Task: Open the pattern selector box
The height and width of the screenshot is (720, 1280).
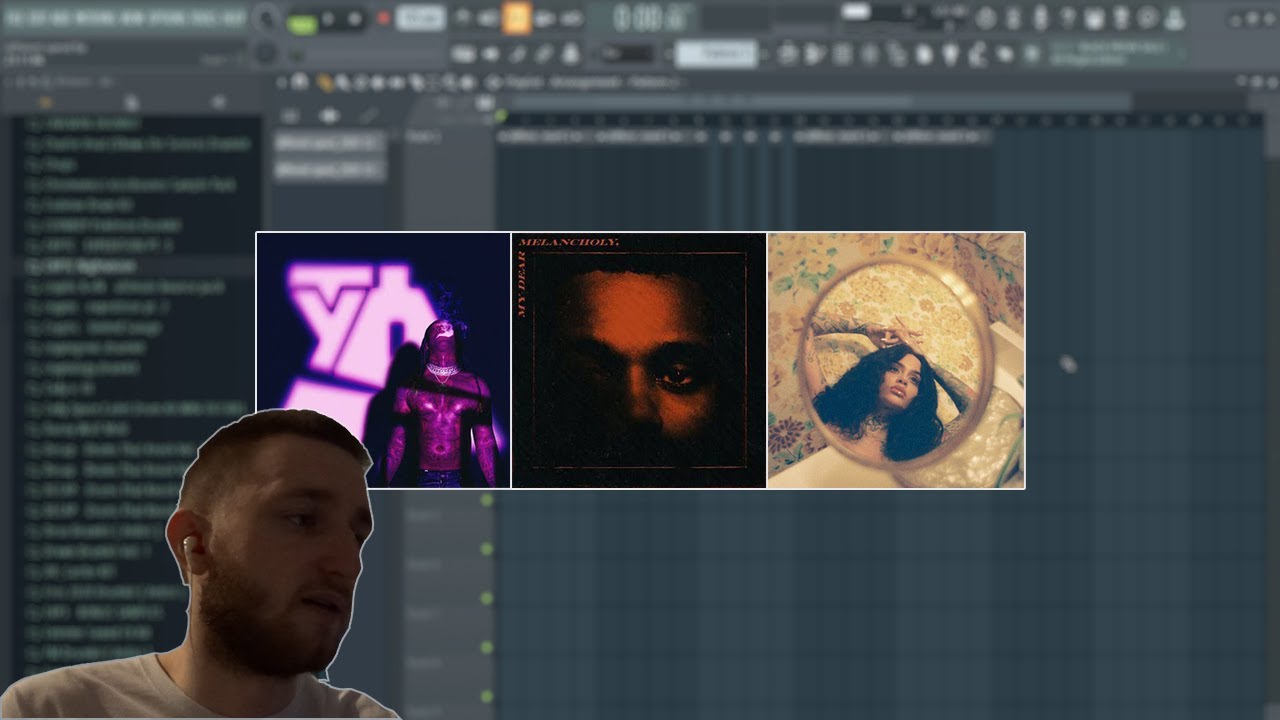Action: tap(716, 54)
